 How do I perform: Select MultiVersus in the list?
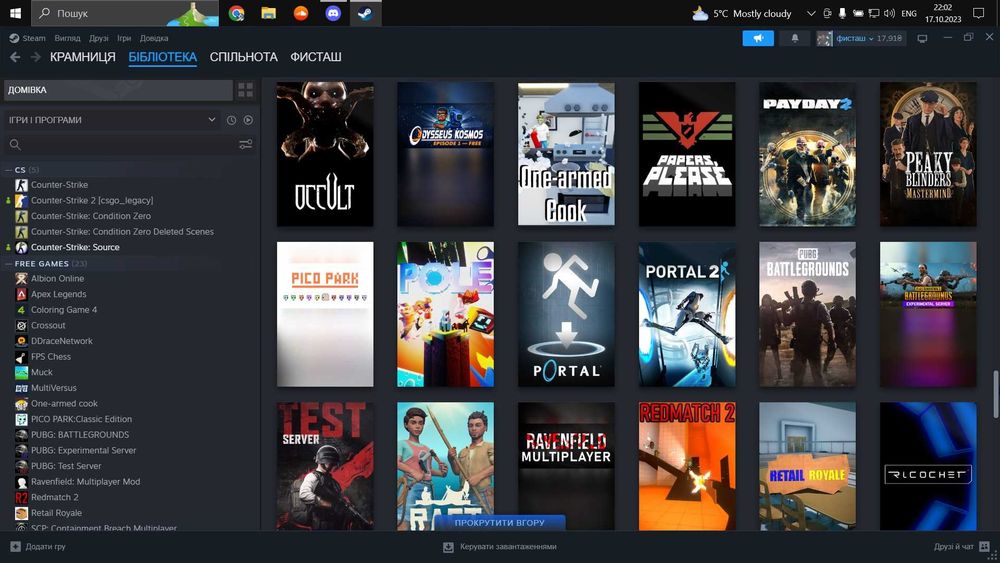[x=54, y=388]
